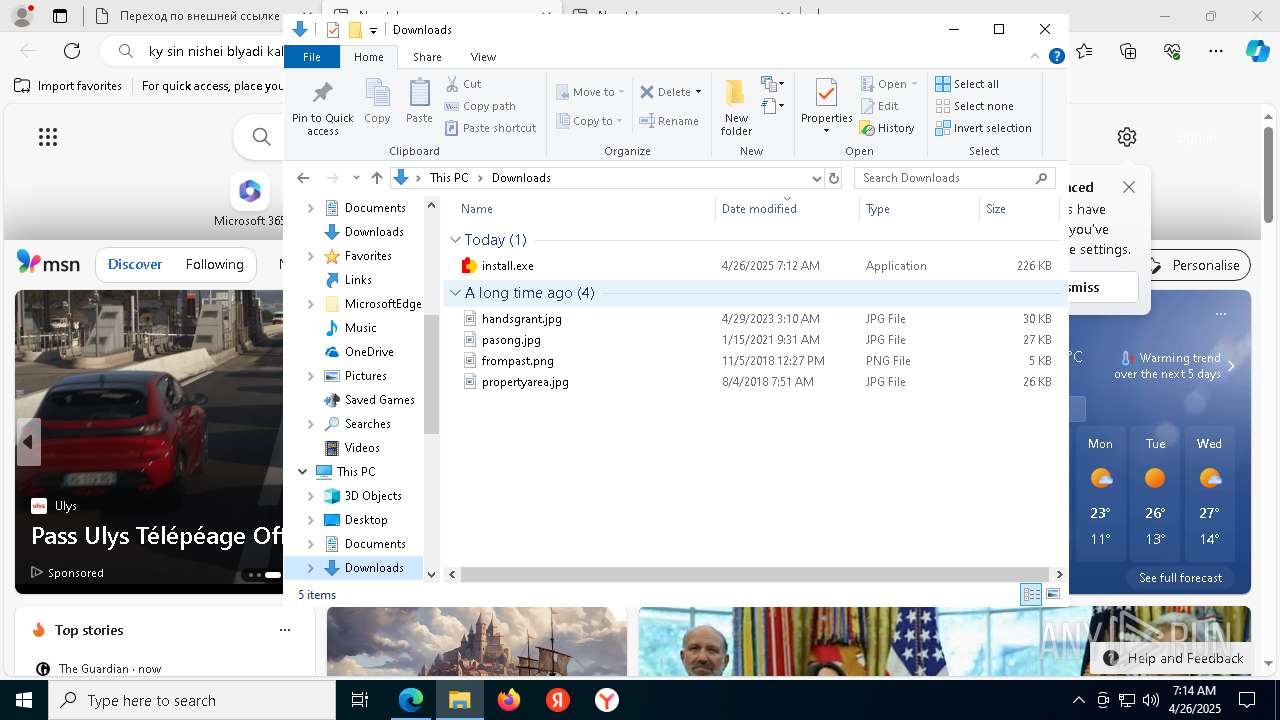This screenshot has height=720, width=1280.
Task: Open the Open button dropdown
Action: 914,84
